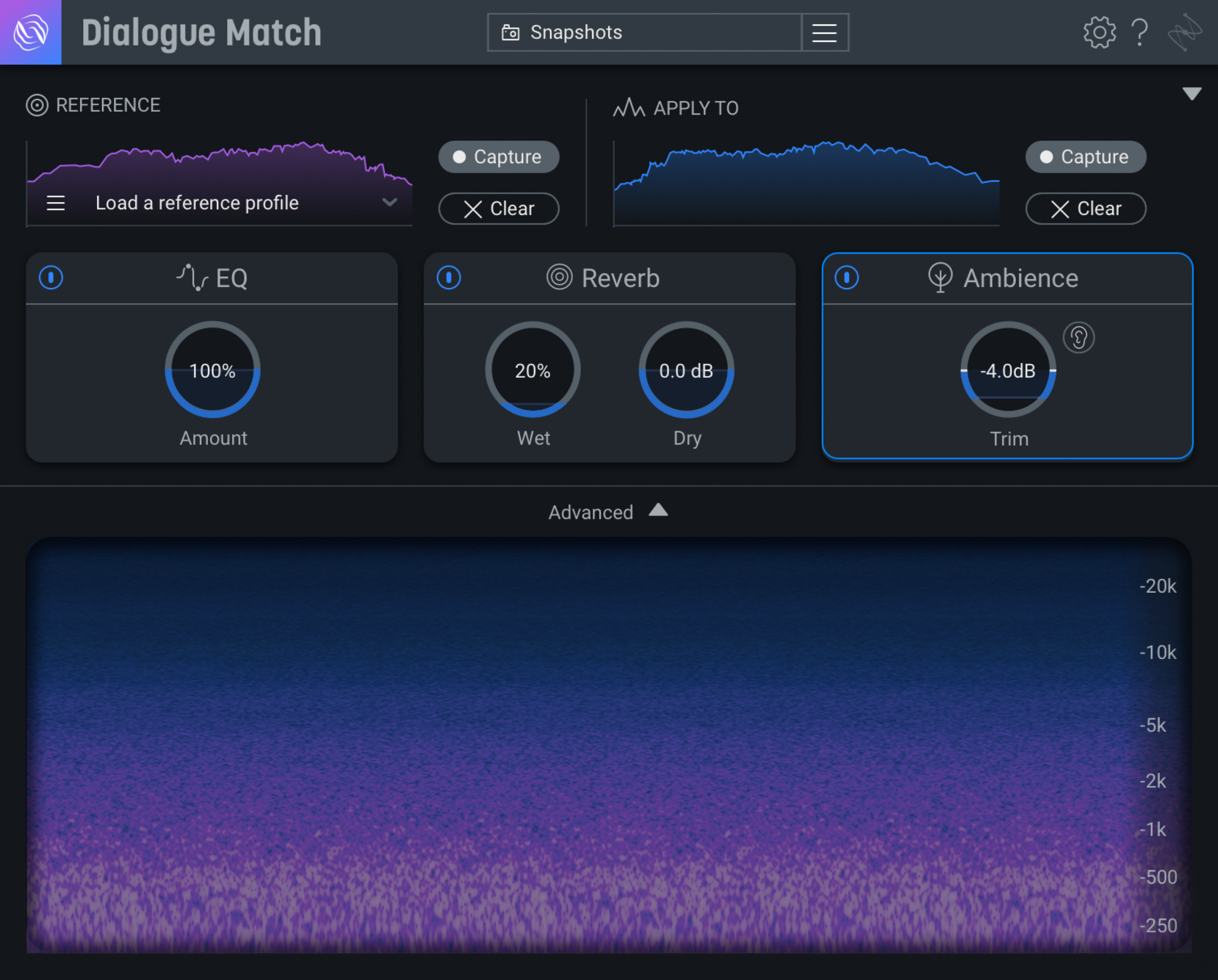
Task: Click the Ambience tree icon
Action: tap(940, 277)
